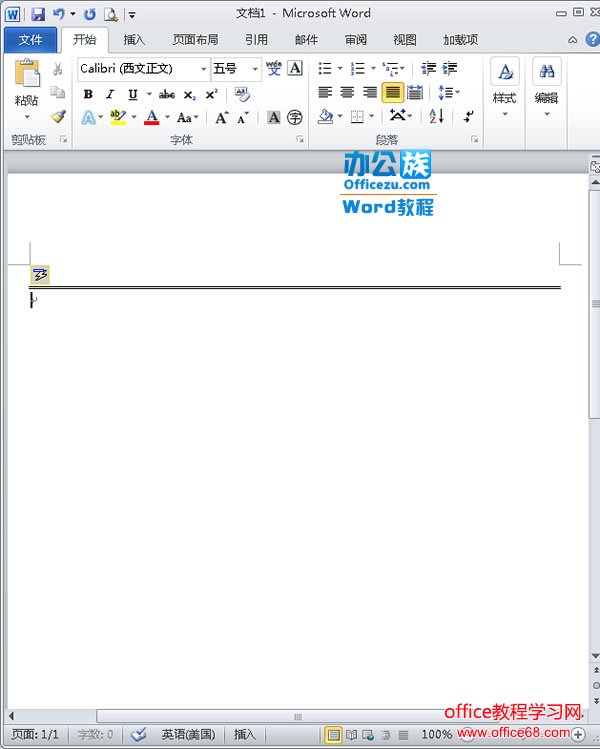Open Word Help question mark
Viewport: 600px width, 749px height.
point(592,40)
